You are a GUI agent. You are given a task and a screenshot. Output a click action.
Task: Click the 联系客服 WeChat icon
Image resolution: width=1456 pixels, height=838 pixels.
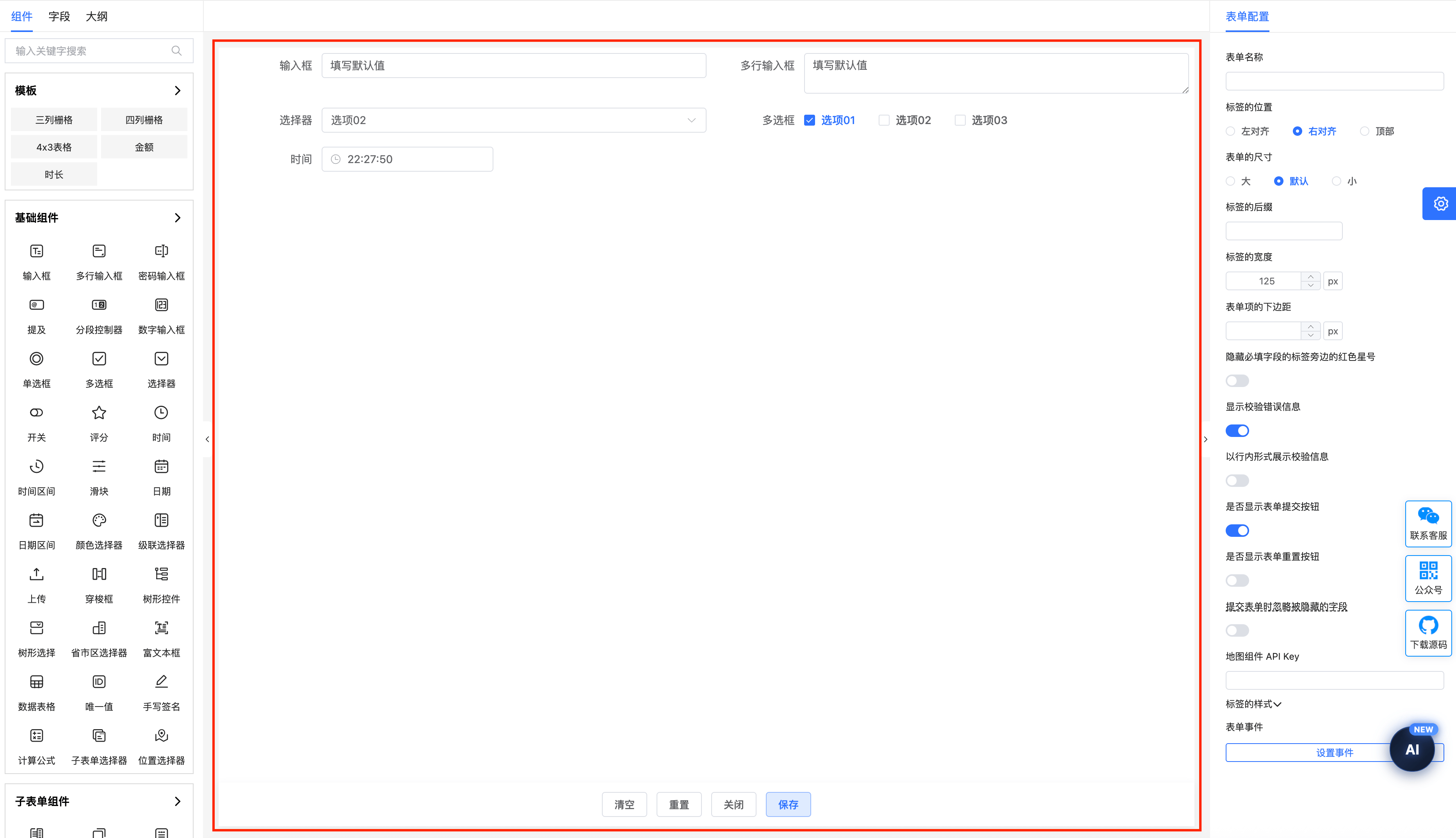pos(1428,516)
